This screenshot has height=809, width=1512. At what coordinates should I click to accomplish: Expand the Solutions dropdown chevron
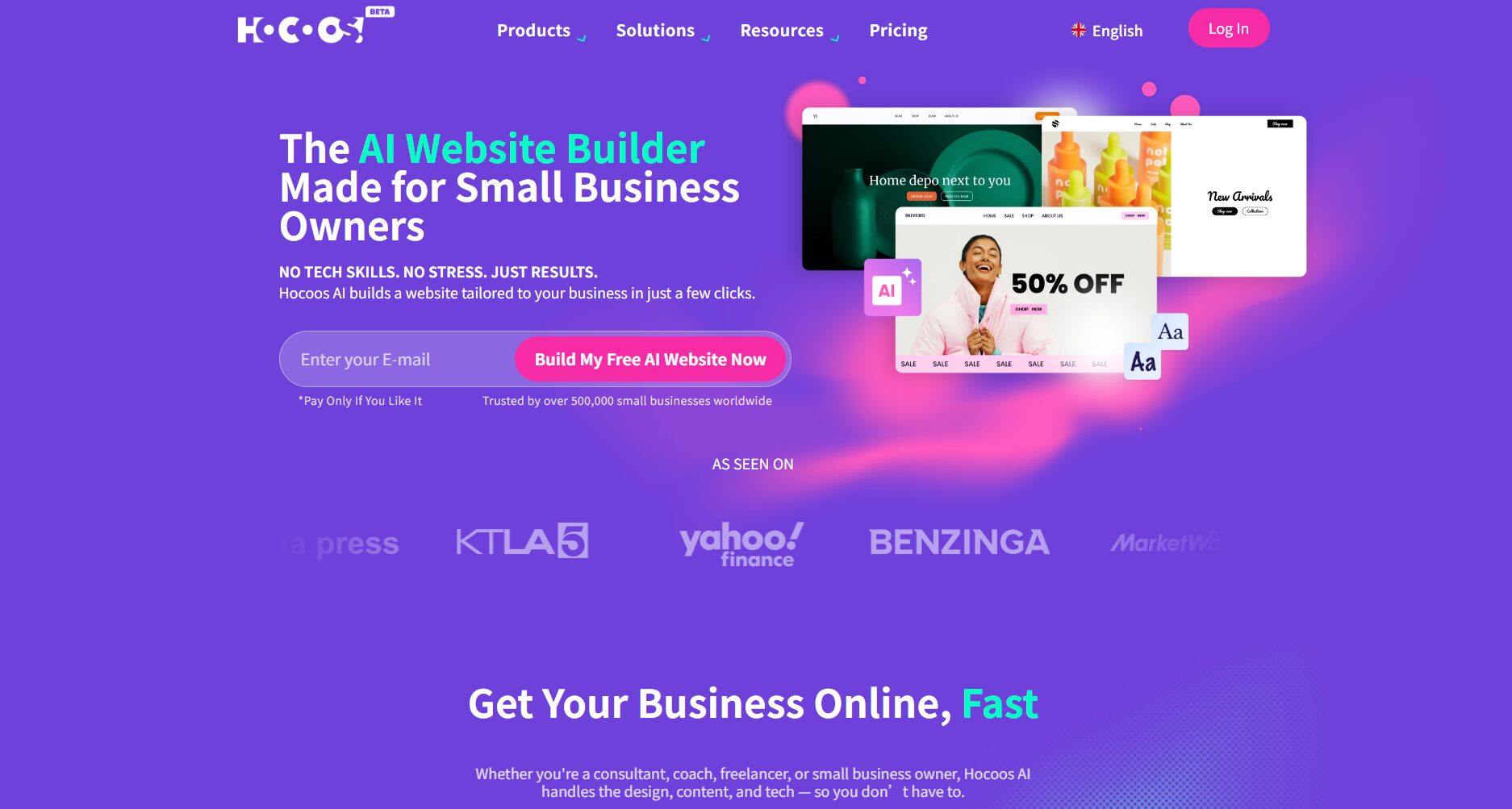706,38
